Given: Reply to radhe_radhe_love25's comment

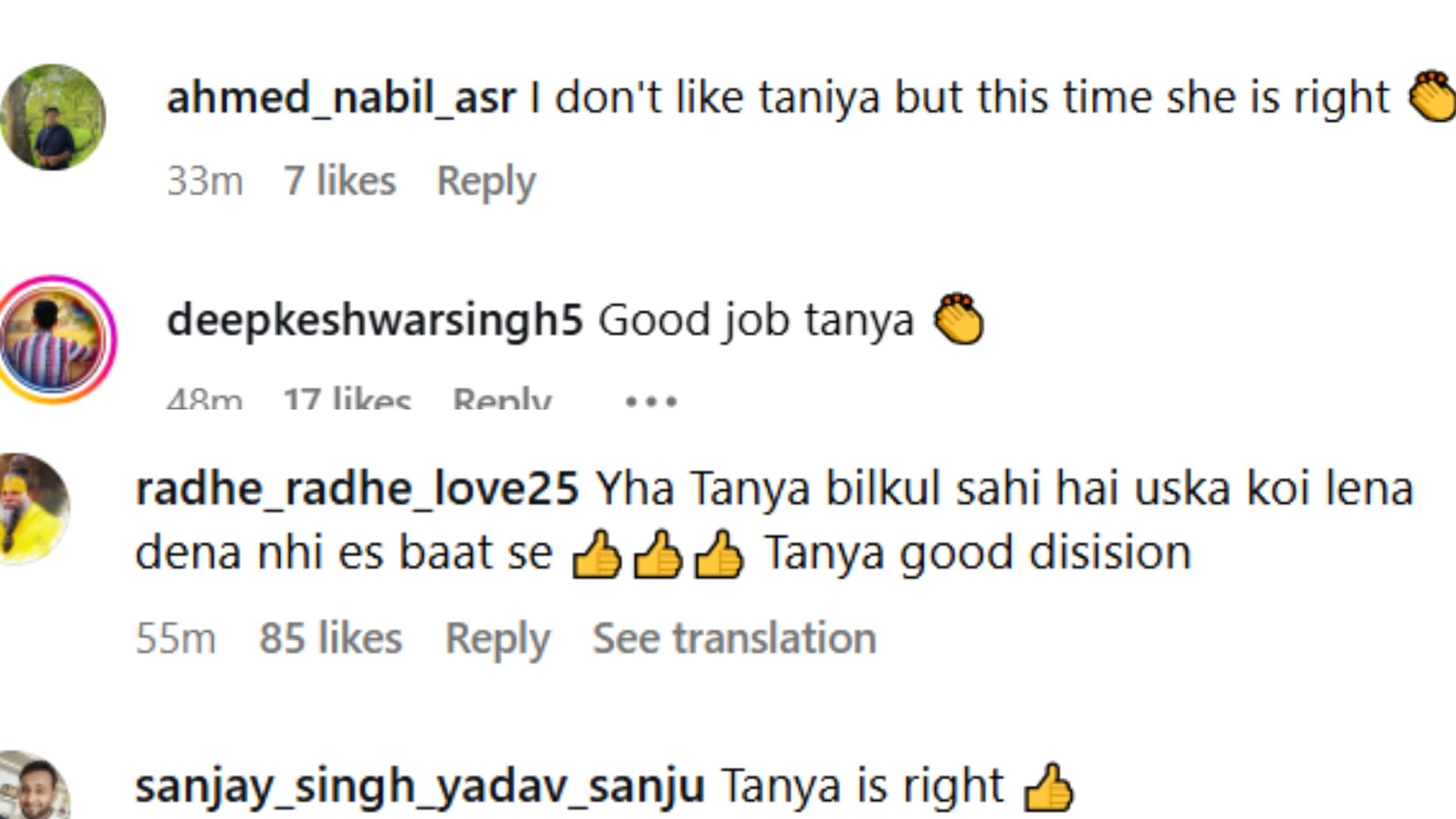Looking at the screenshot, I should pos(497,639).
